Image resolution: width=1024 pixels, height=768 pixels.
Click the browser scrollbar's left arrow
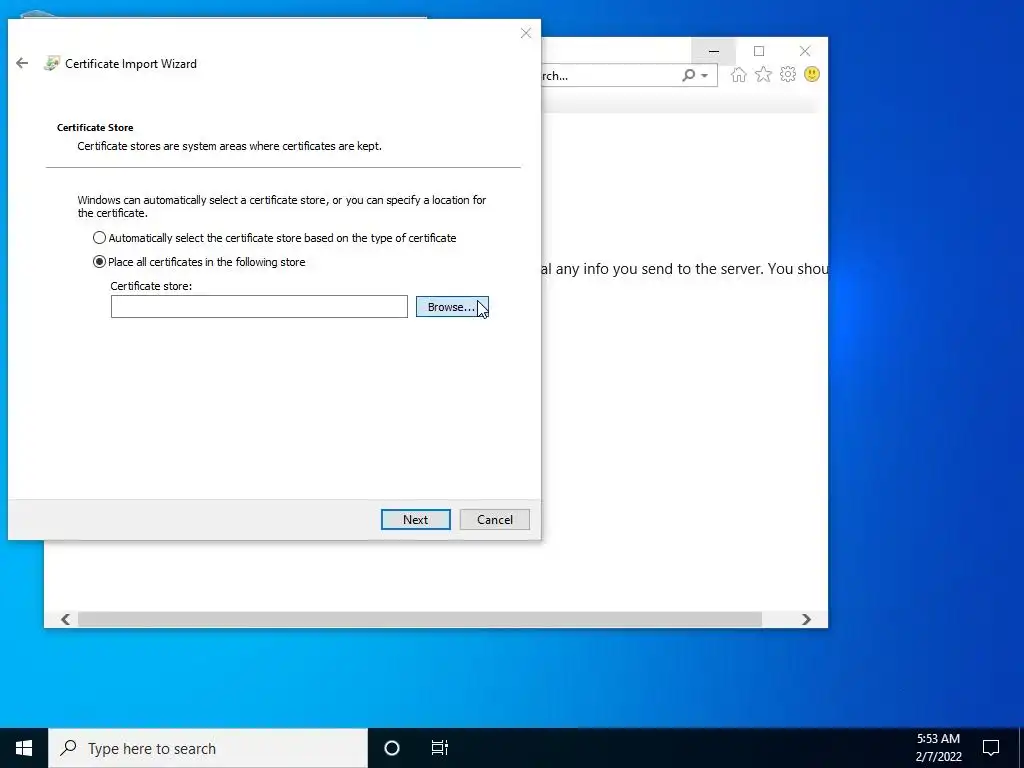(x=65, y=619)
